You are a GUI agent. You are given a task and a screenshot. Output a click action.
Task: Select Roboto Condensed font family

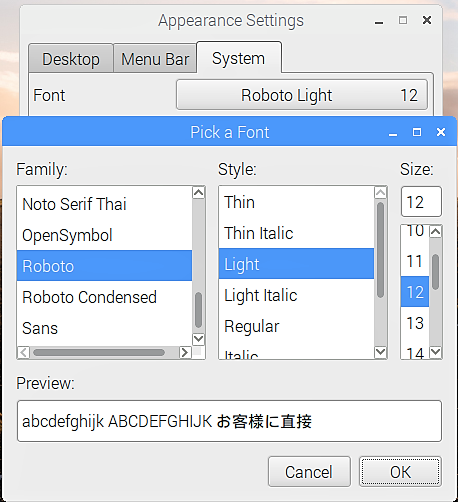104,297
